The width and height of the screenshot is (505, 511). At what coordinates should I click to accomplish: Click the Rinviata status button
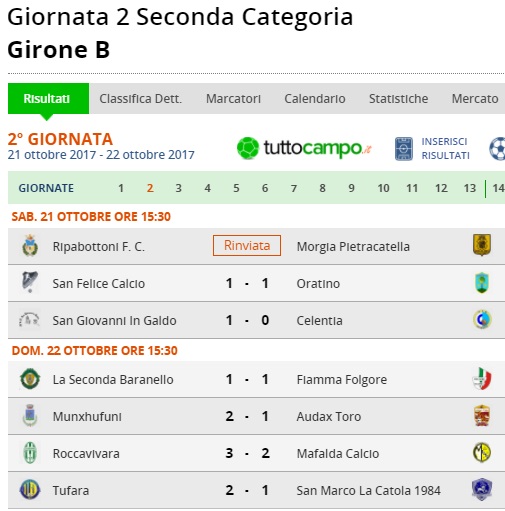(x=247, y=246)
